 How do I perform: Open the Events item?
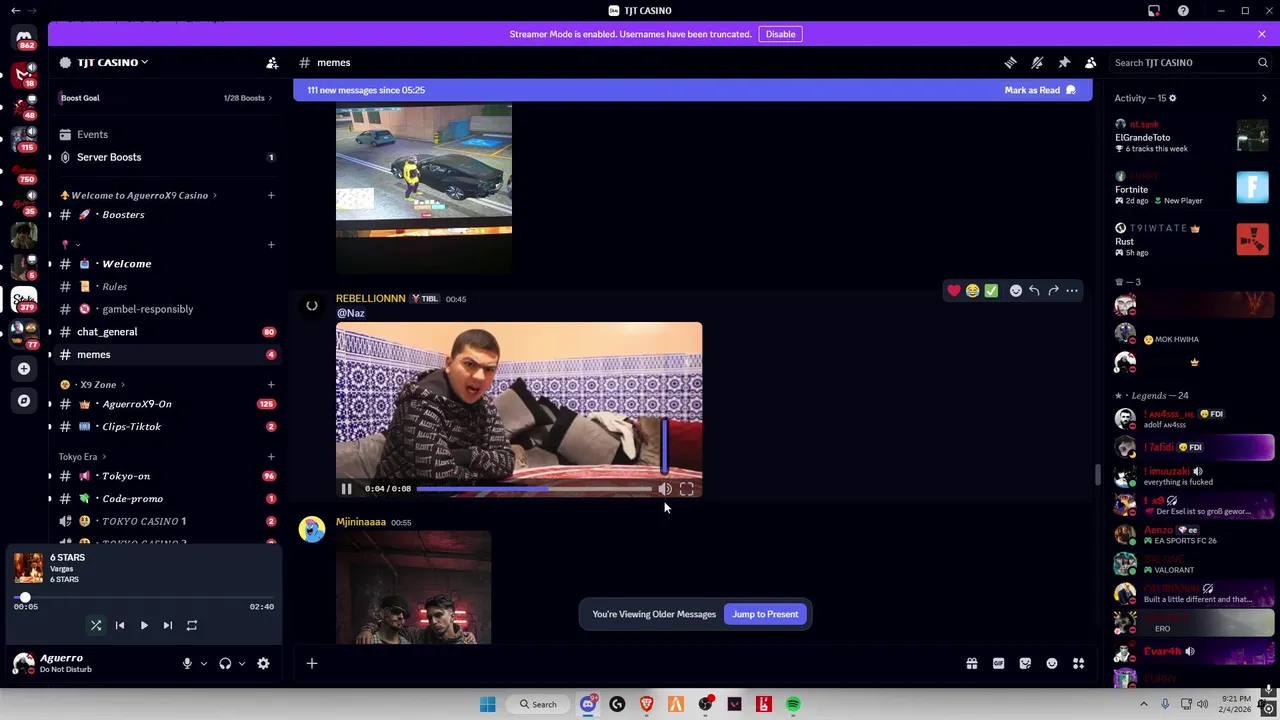tap(165, 134)
